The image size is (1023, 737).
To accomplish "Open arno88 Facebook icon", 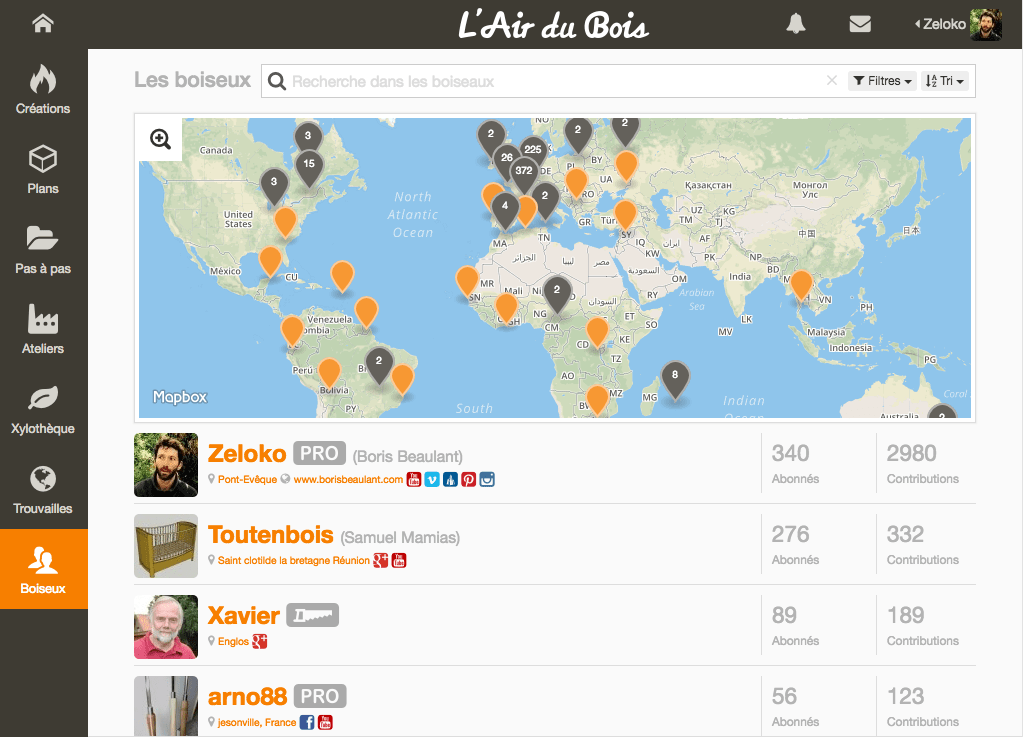I will (x=307, y=722).
